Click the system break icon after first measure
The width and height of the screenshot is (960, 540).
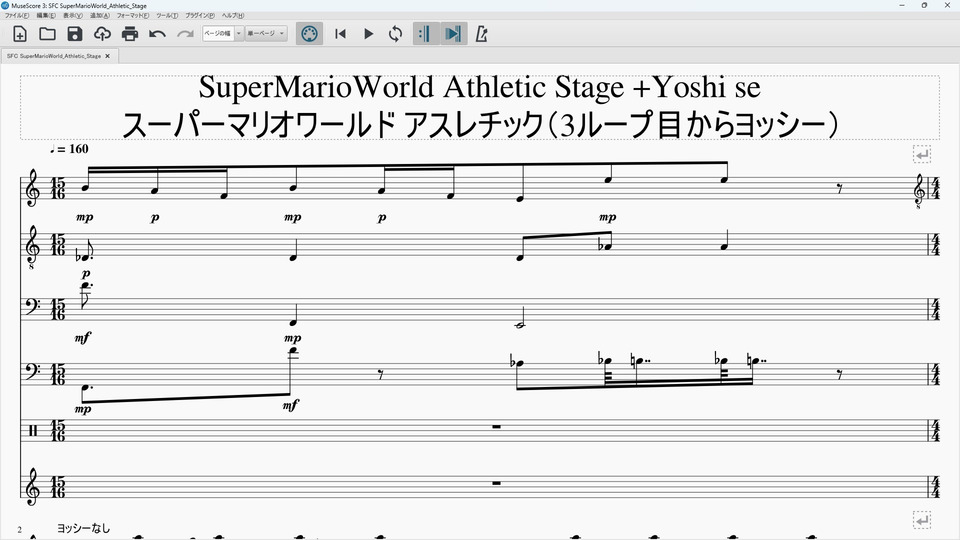(x=922, y=154)
